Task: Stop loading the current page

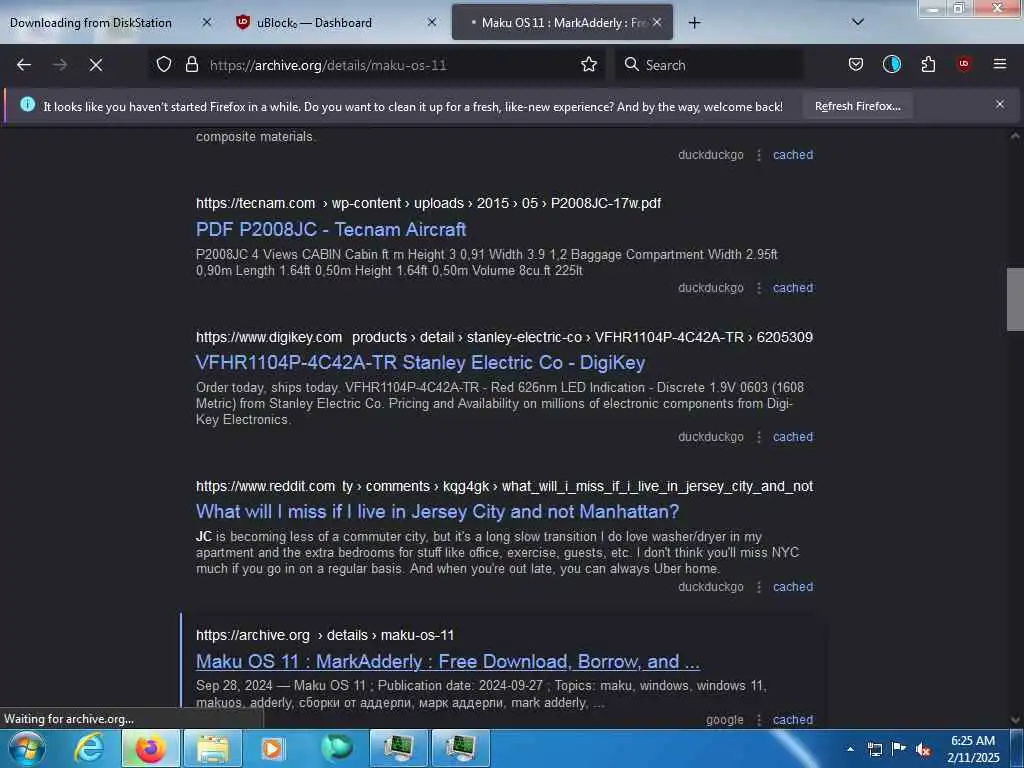Action: [96, 65]
